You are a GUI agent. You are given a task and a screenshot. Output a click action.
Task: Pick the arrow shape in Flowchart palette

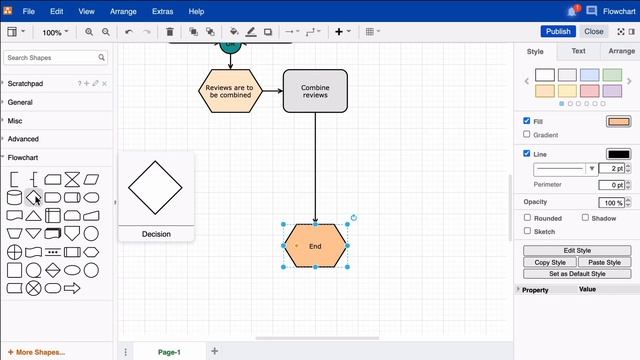(72, 289)
